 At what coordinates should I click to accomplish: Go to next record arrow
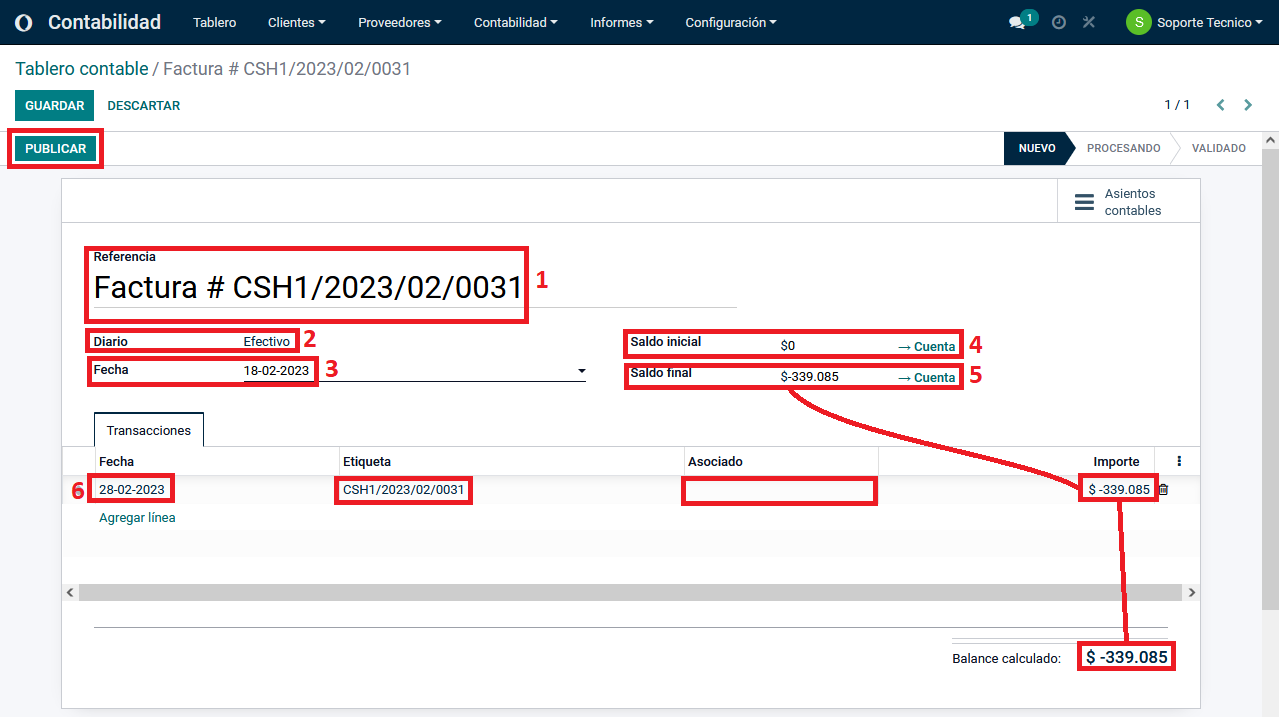click(x=1248, y=105)
